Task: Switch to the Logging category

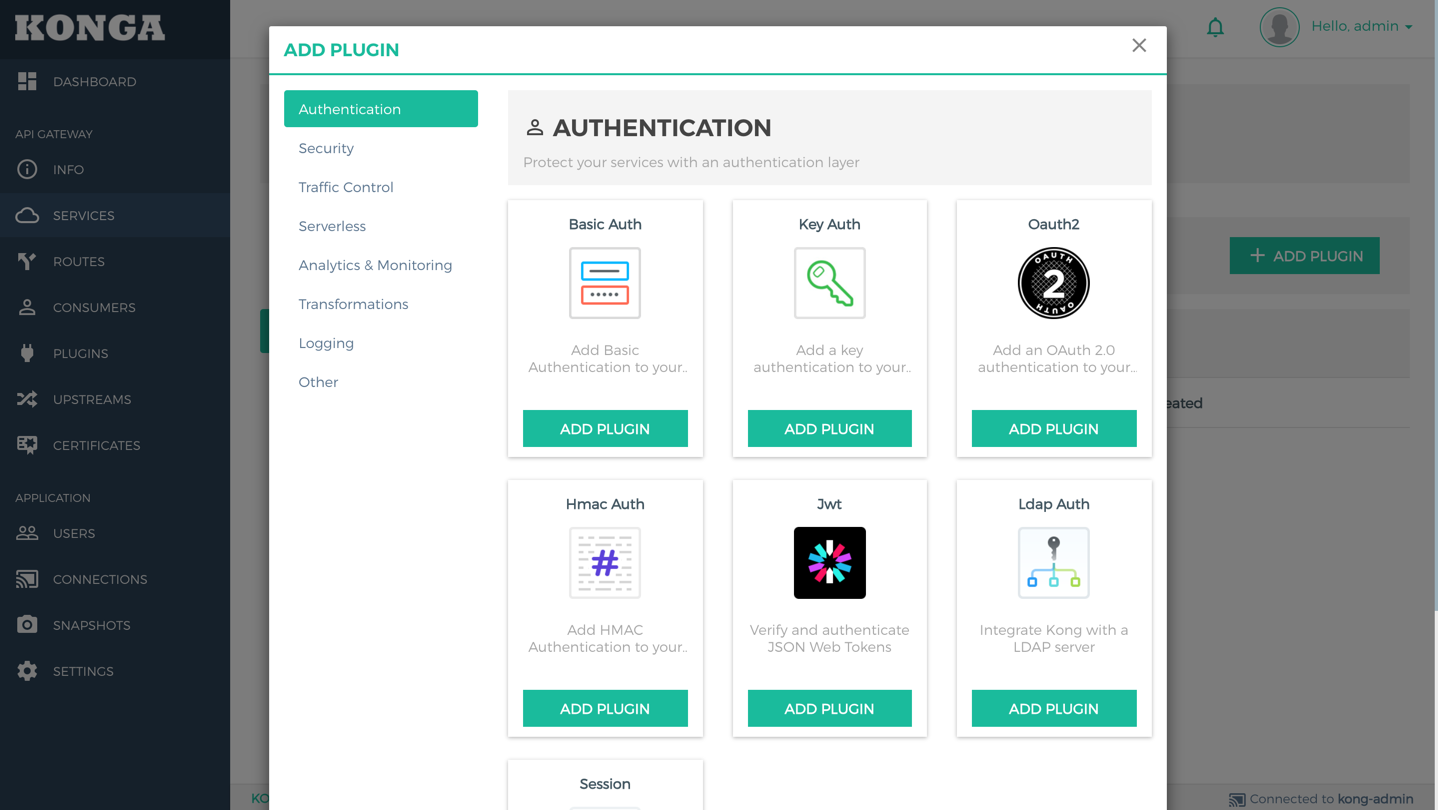Action: click(381, 343)
